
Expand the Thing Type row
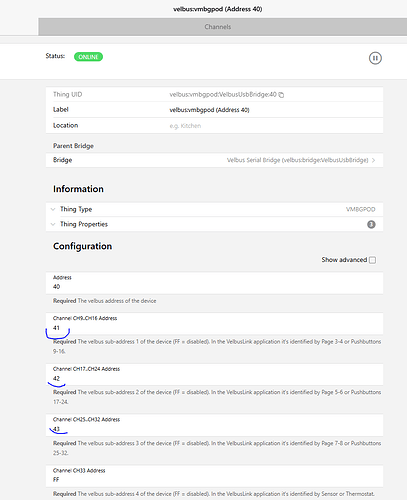(214, 209)
